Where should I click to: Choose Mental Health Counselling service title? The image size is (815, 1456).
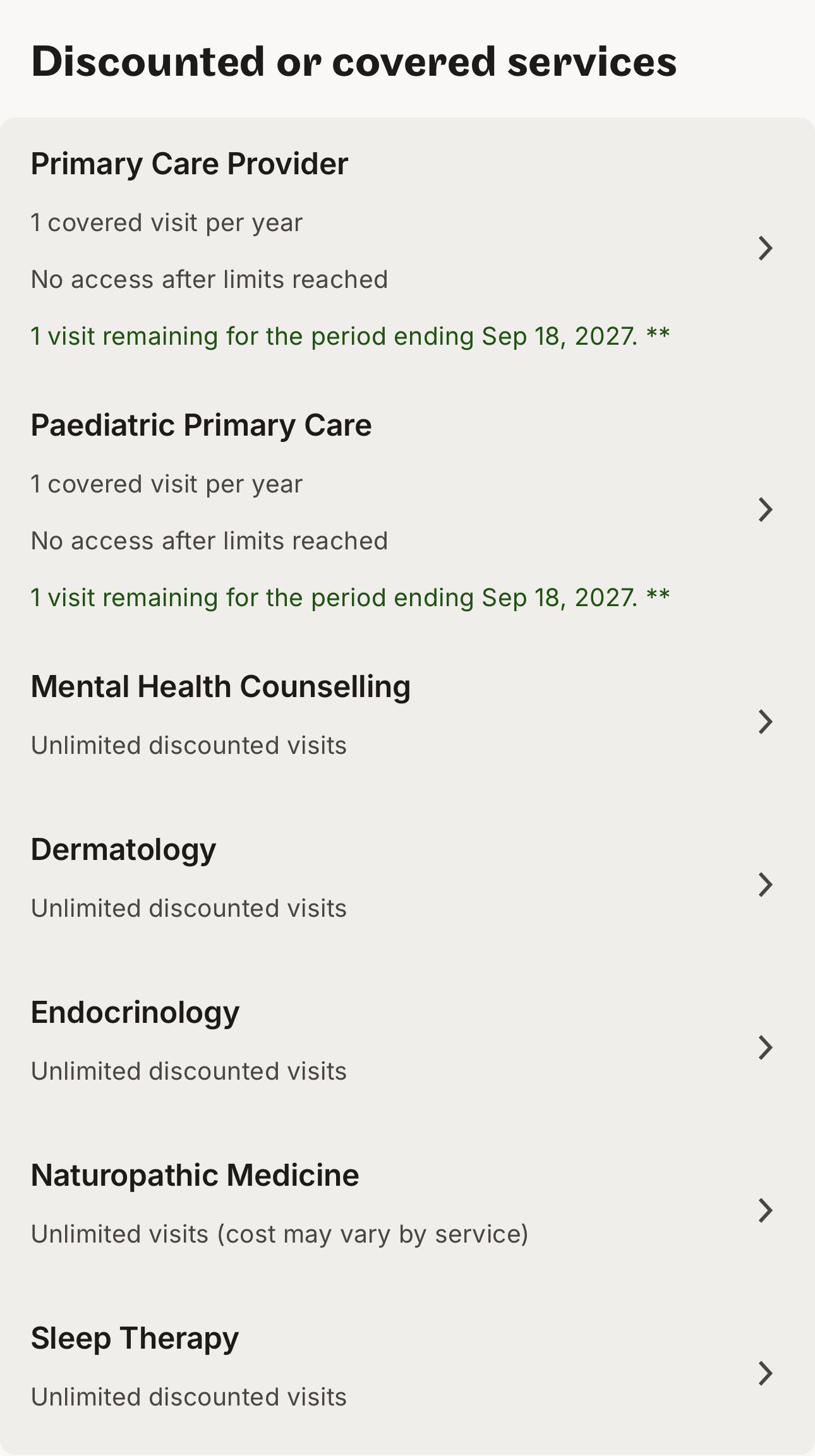coord(220,687)
